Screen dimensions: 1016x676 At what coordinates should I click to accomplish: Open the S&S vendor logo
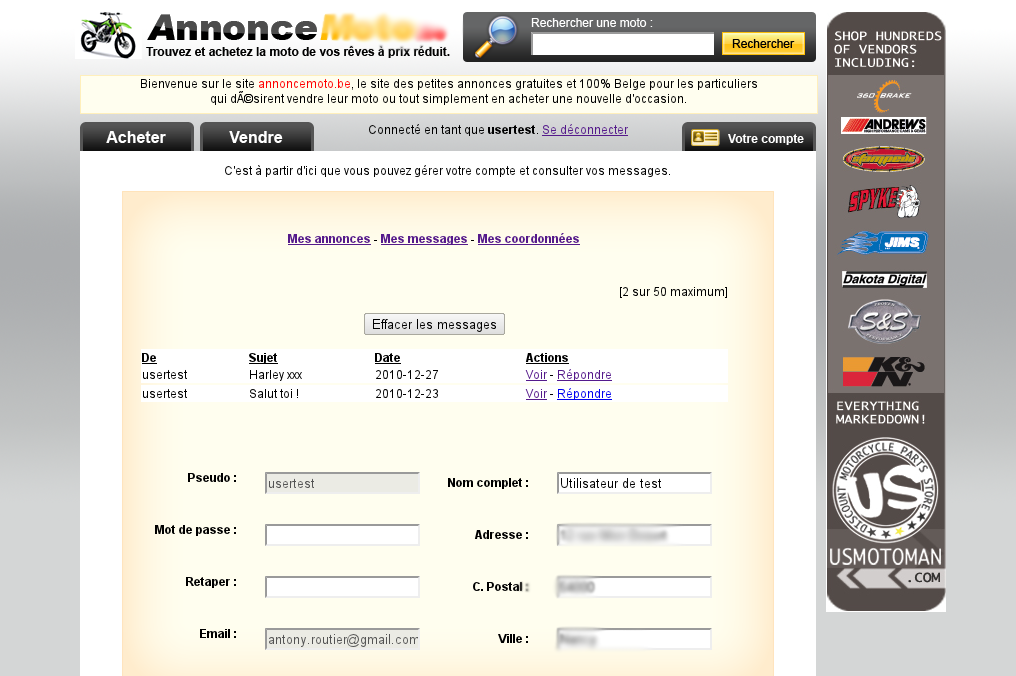(884, 322)
